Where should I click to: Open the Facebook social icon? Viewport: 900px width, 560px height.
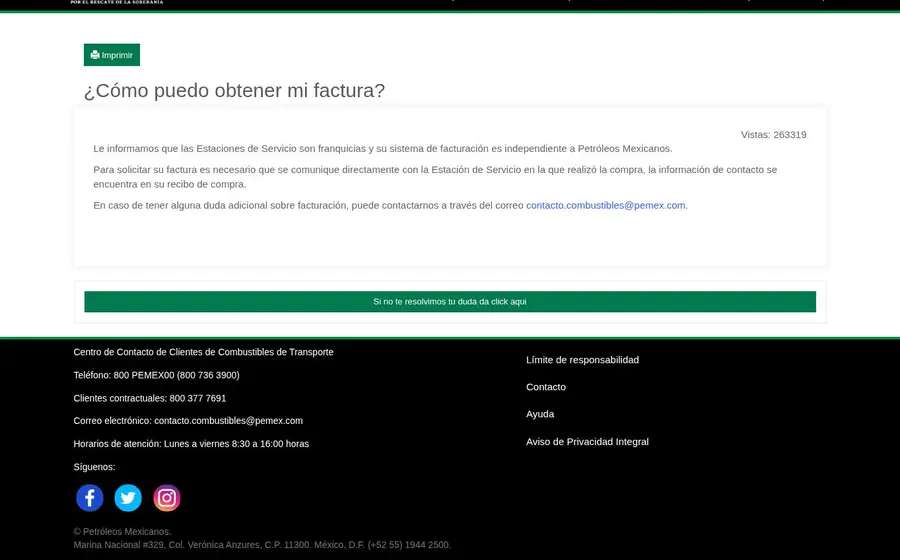[x=90, y=498]
